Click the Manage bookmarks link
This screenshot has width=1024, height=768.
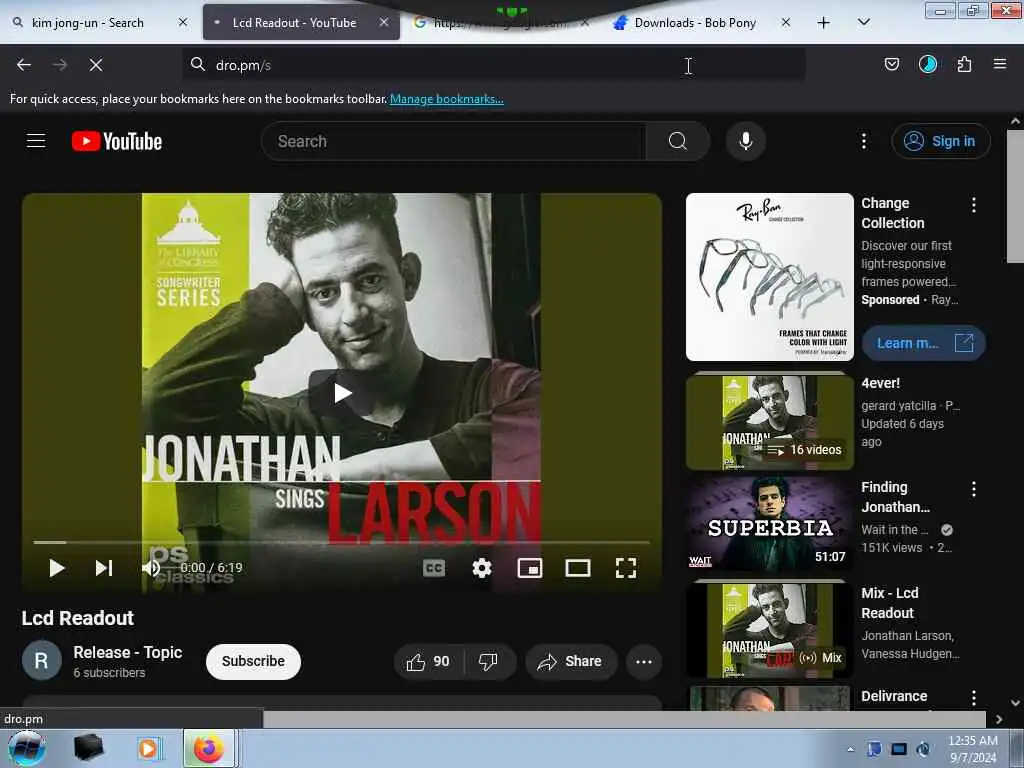pos(447,99)
